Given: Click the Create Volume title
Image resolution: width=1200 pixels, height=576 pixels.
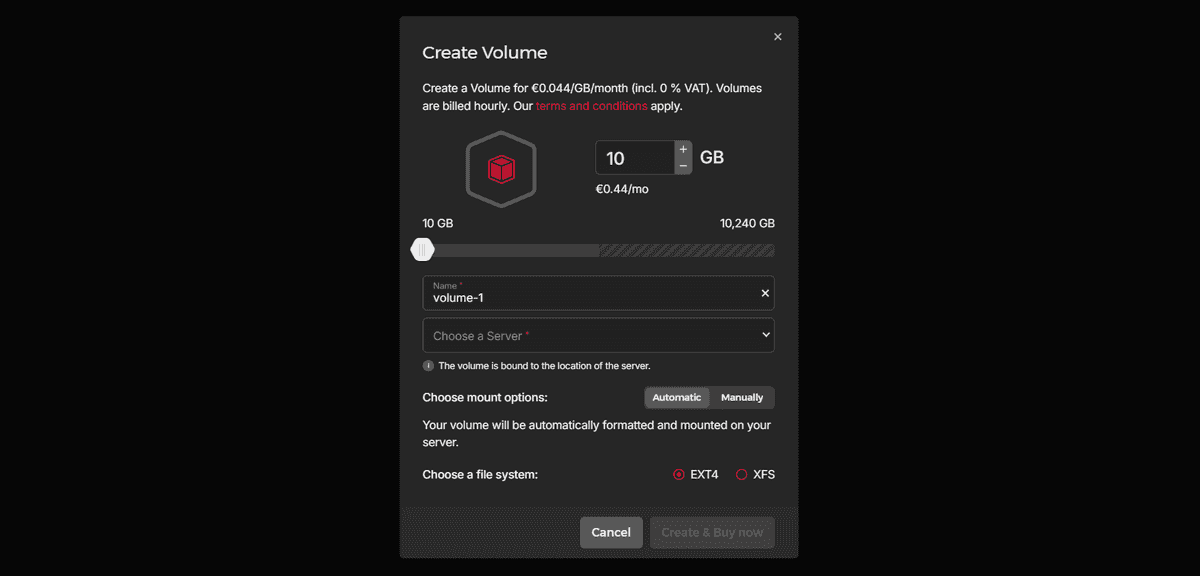Looking at the screenshot, I should pos(485,53).
